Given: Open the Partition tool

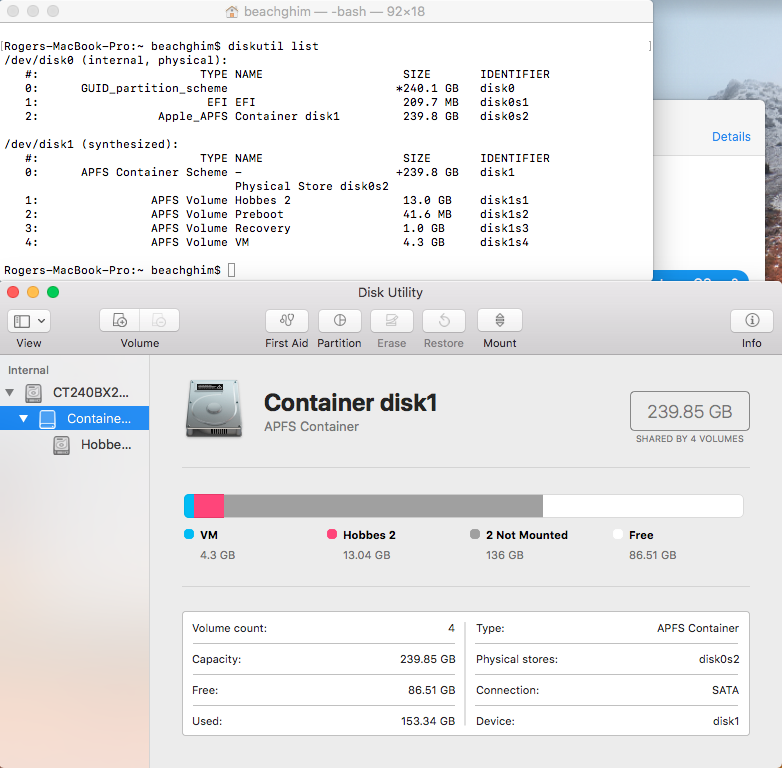Looking at the screenshot, I should (340, 320).
